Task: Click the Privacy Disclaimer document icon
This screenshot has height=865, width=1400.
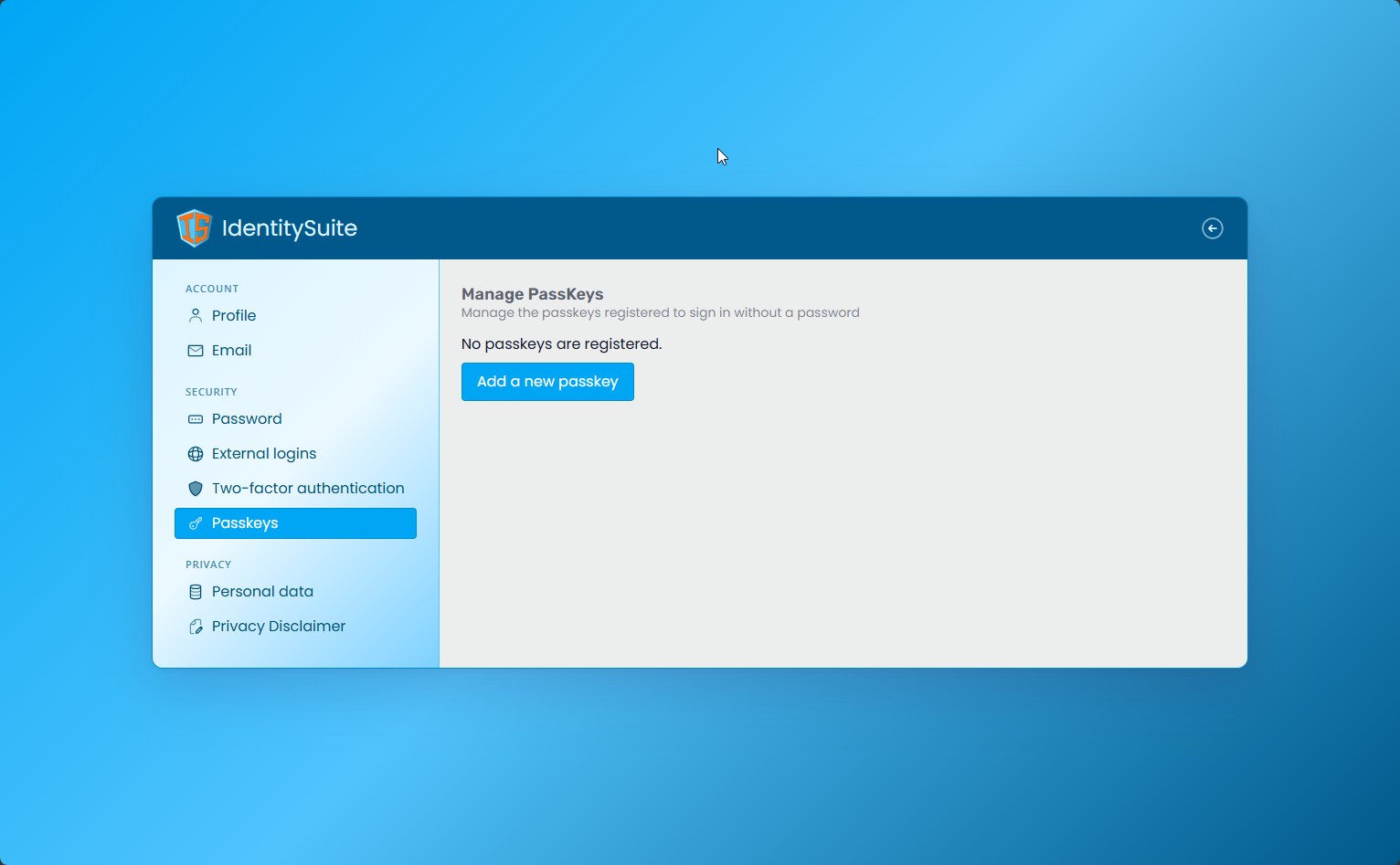Action: tap(196, 627)
